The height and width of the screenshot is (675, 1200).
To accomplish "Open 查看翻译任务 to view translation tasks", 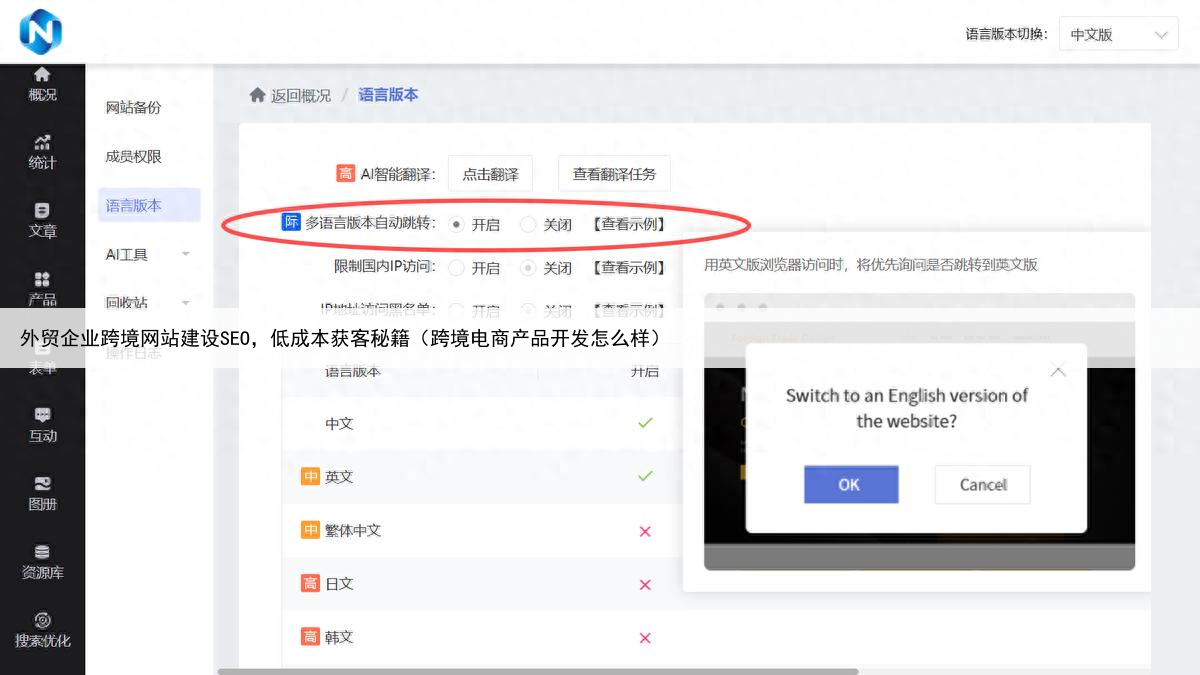I will pyautogui.click(x=614, y=173).
